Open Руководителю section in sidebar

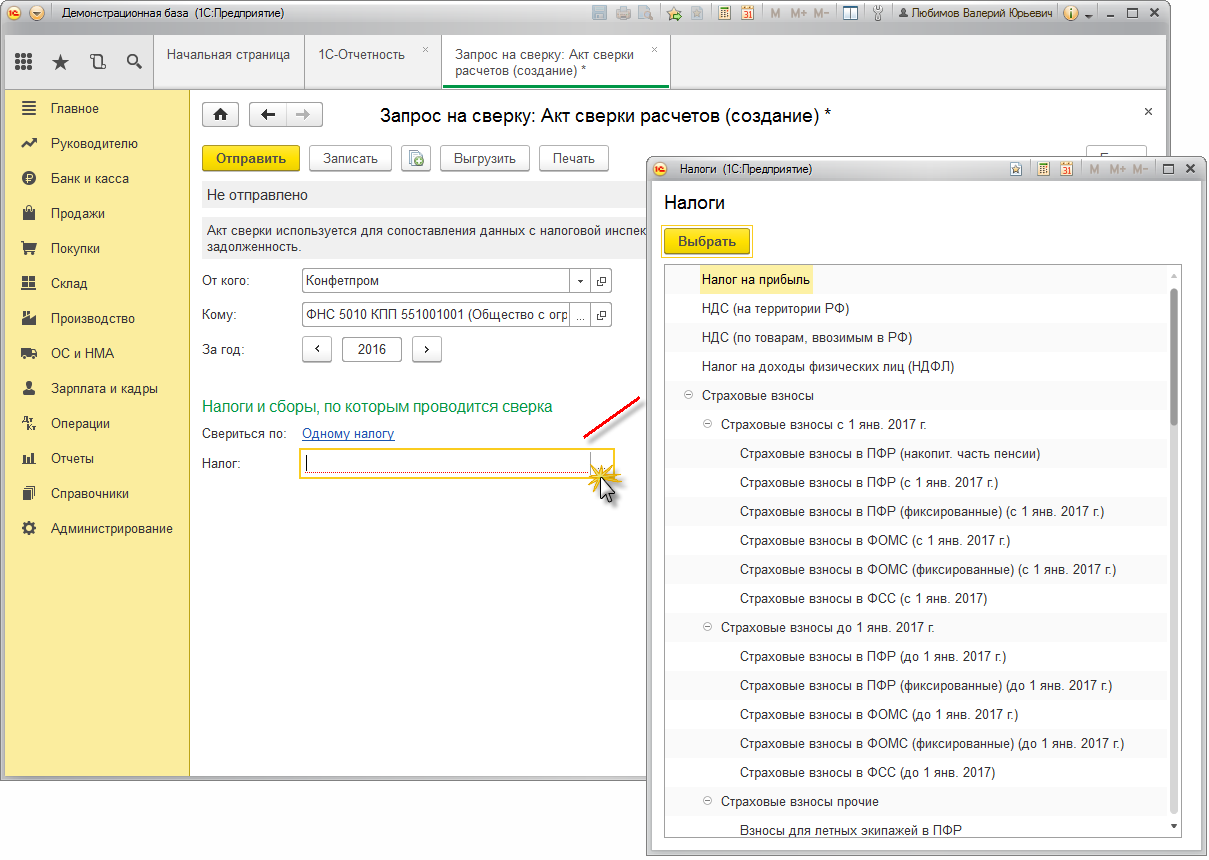[95, 143]
